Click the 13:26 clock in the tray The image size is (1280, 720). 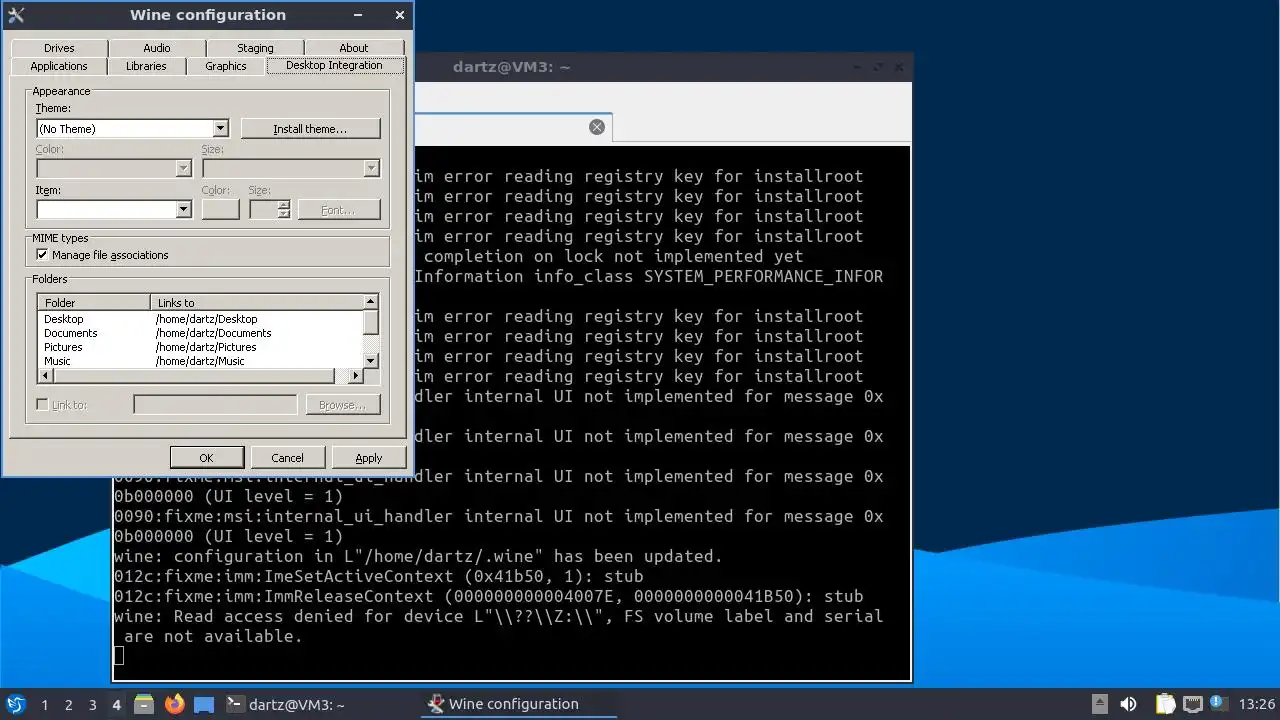tap(1257, 705)
